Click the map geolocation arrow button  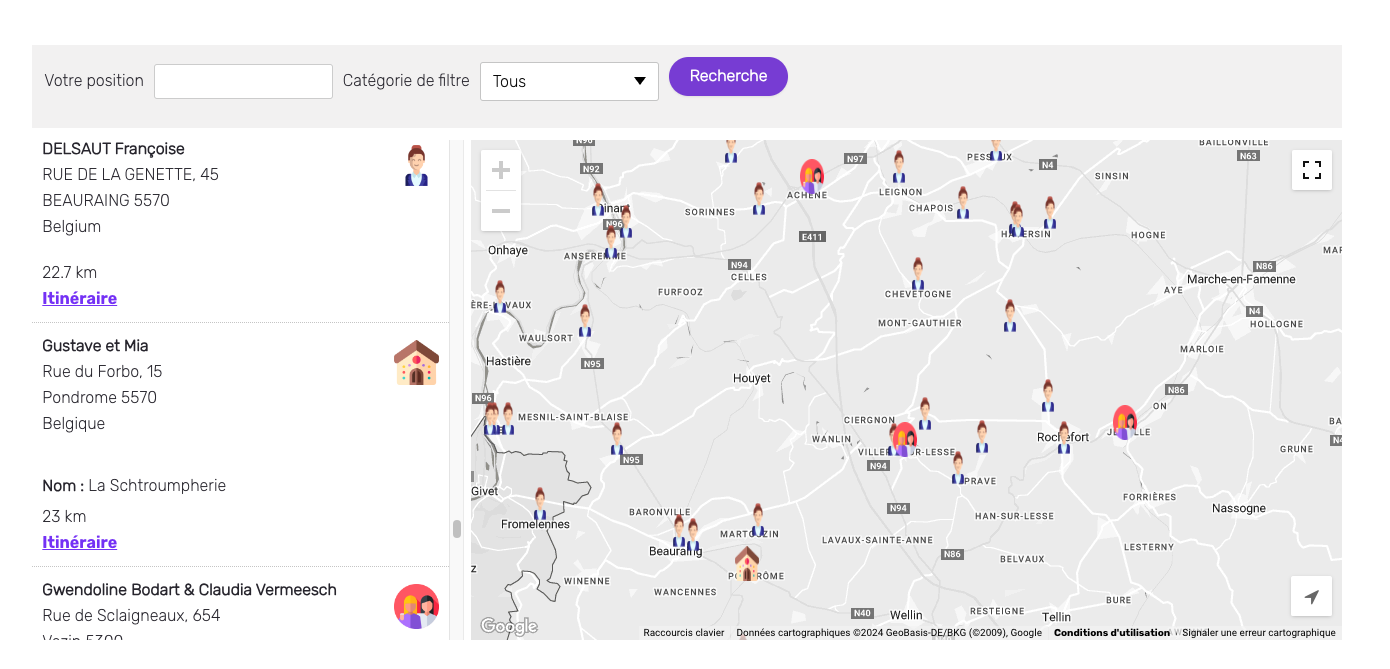[x=1311, y=597]
